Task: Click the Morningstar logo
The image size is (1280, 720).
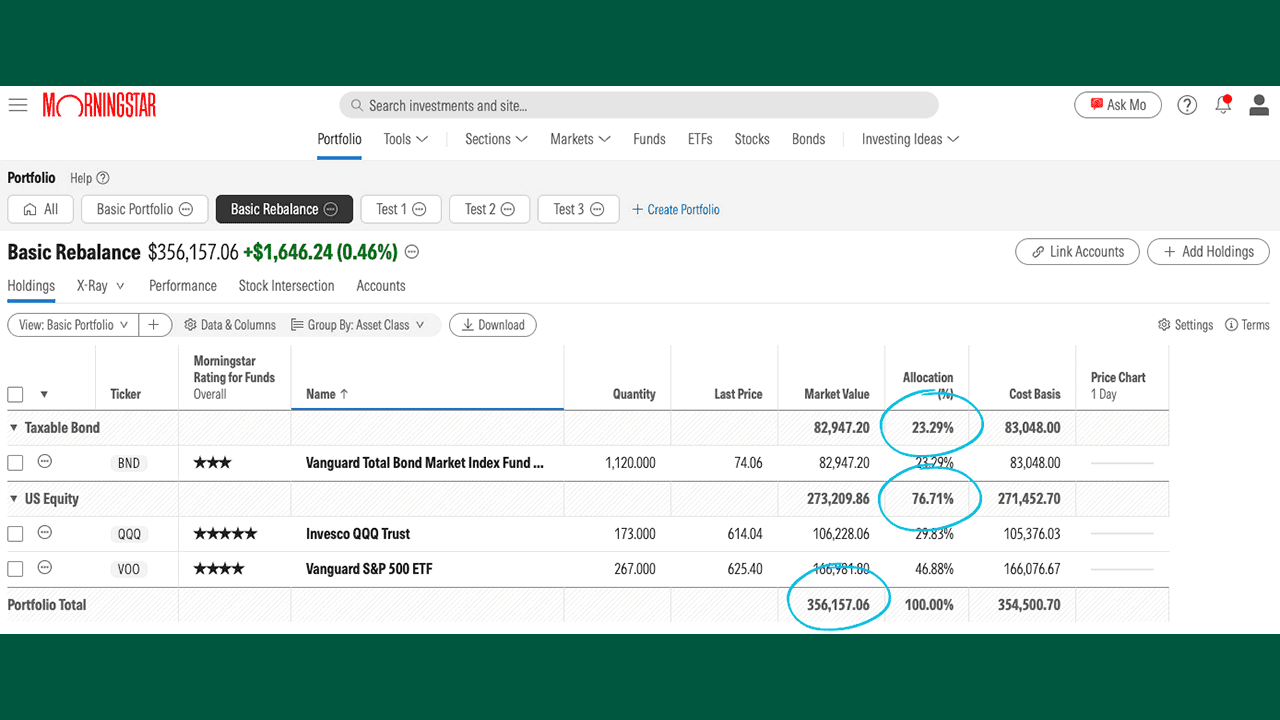Action: point(98,104)
